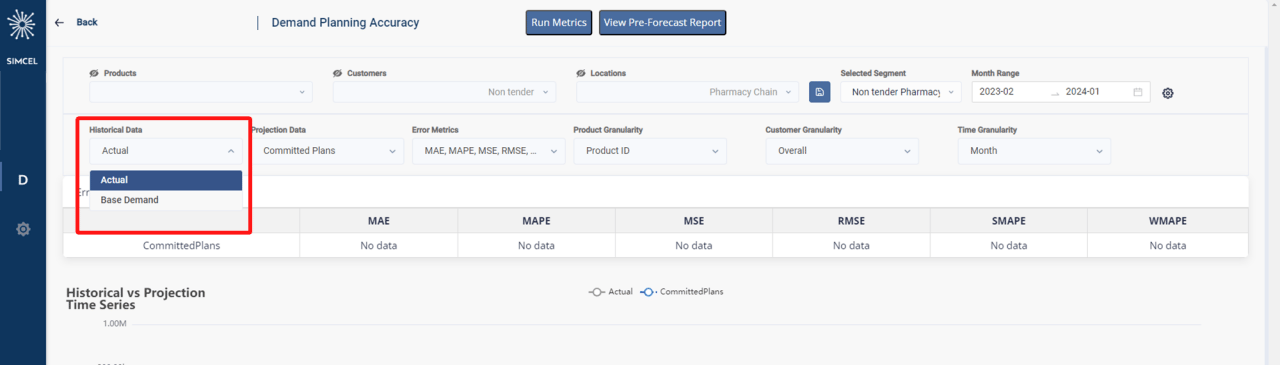Click the save segment icon
1280x366 pixels.
pos(820,92)
